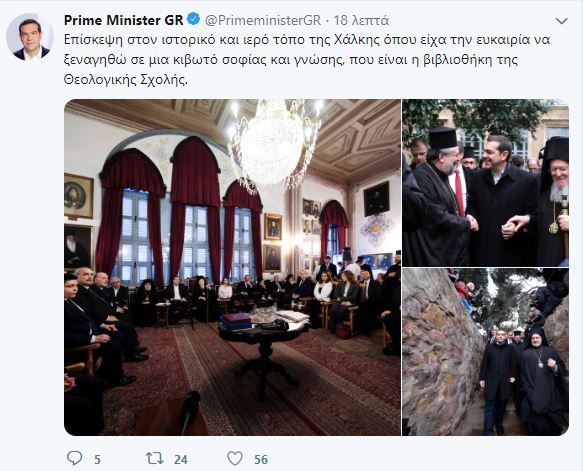Click the blue verified badge
Viewport: 583px width, 471px height.
pos(193,19)
